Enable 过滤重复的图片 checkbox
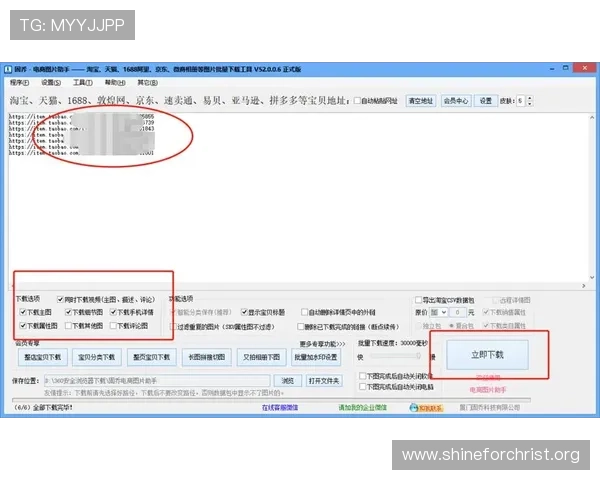This screenshot has width=600, height=480. pos(173,327)
